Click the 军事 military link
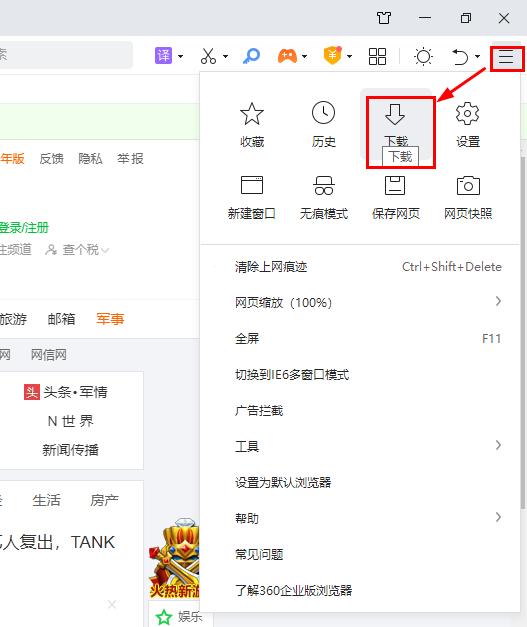 [110, 319]
